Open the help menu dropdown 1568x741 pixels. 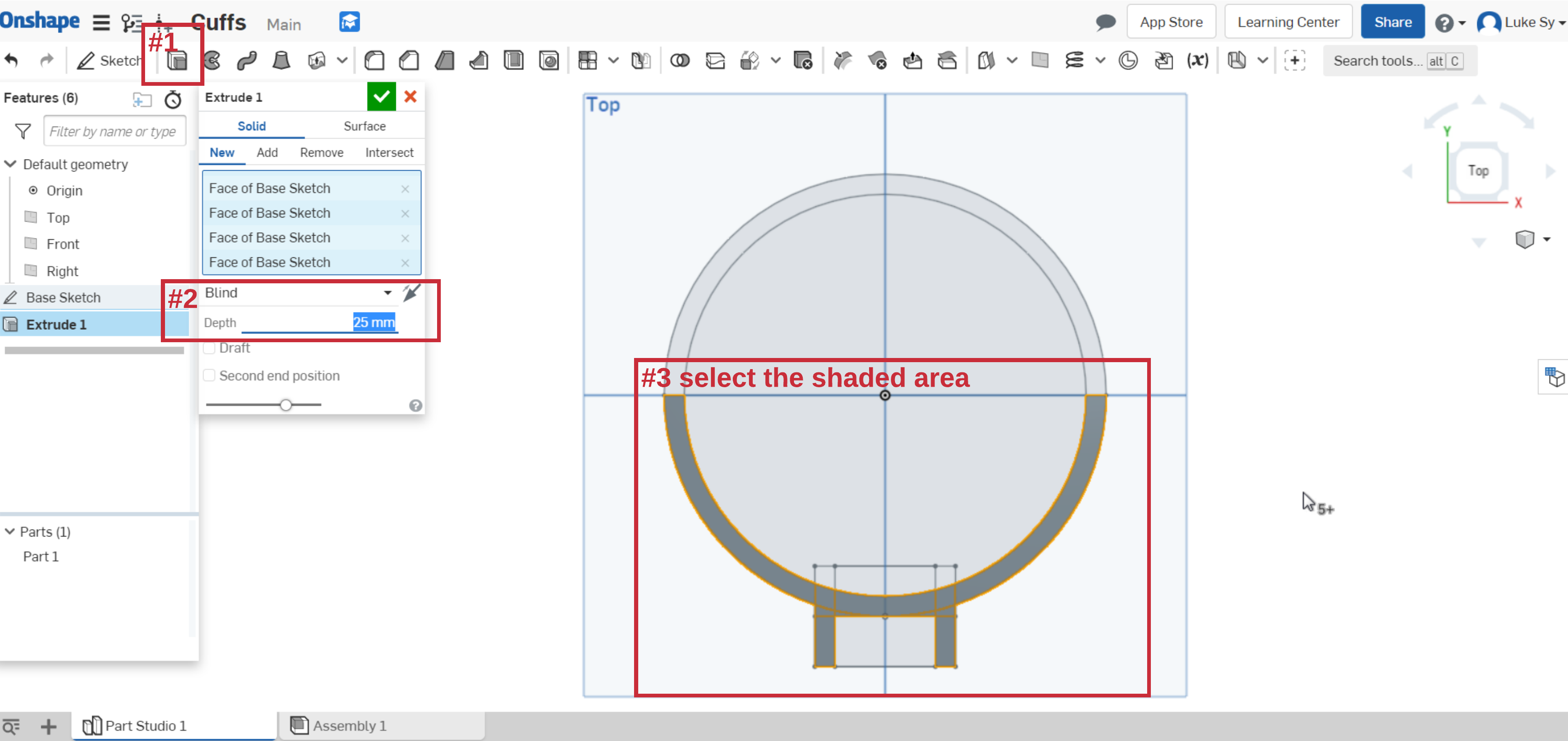click(x=1450, y=23)
